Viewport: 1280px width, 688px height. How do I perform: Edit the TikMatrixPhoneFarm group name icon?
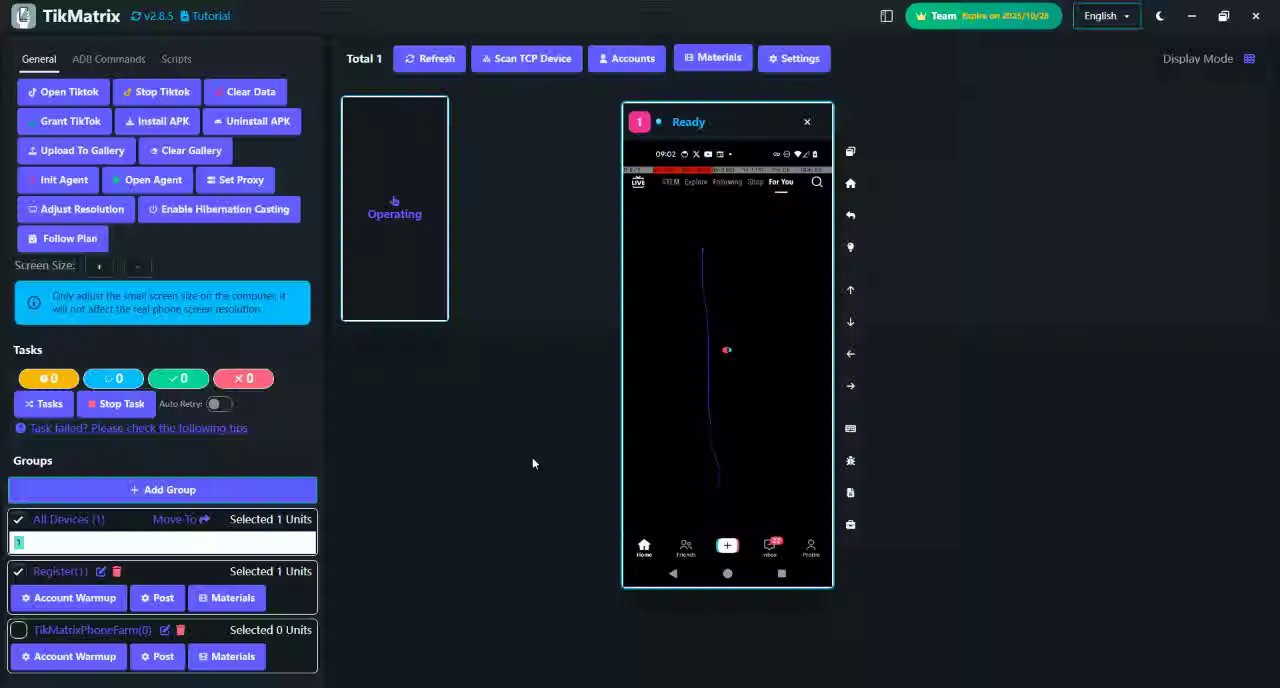(165, 631)
